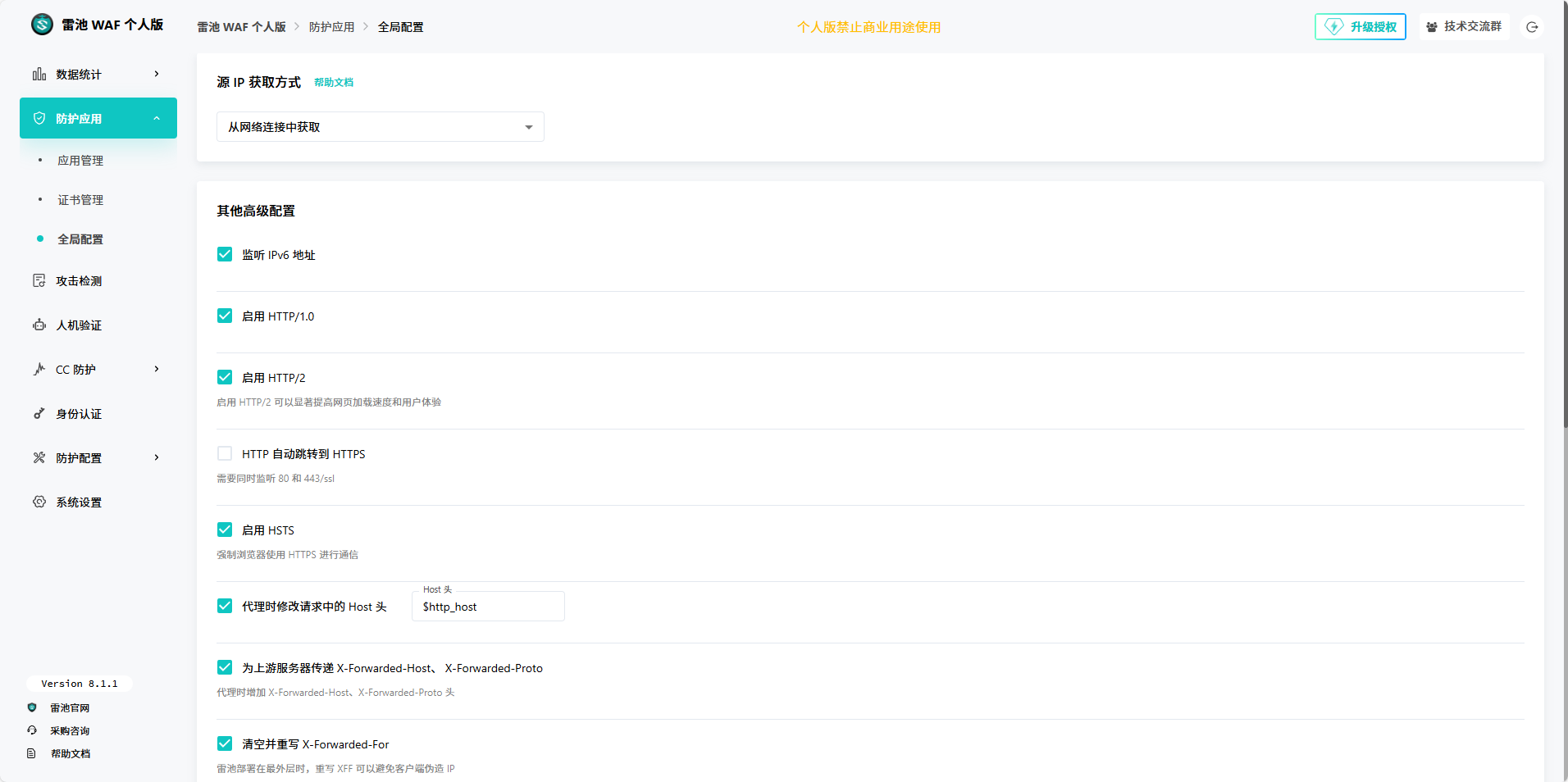
Task: Click 全局配置 breadcrumb text
Action: [401, 27]
